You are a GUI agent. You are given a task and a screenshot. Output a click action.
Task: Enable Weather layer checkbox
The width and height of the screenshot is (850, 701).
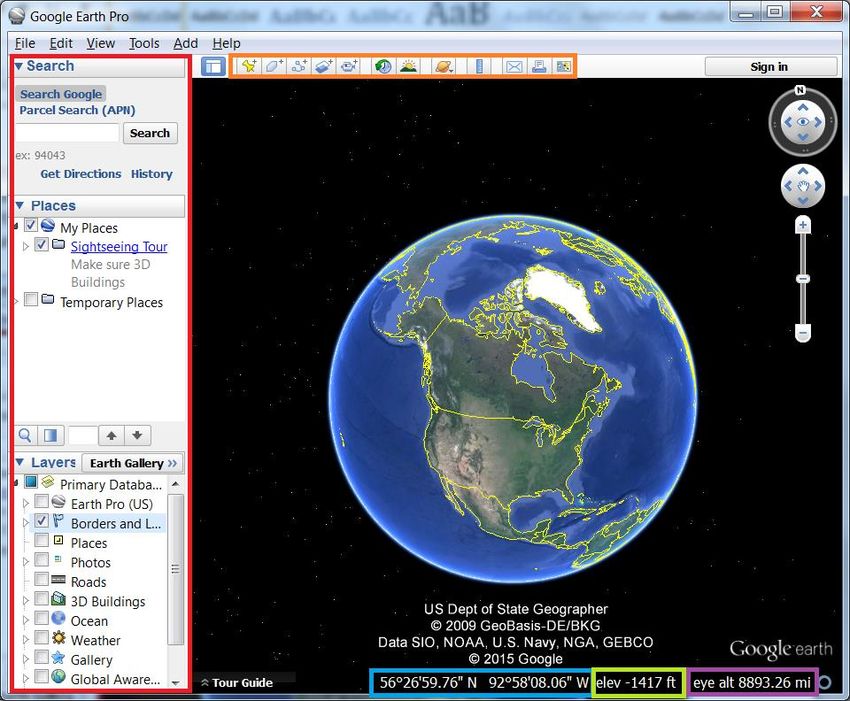[41, 638]
